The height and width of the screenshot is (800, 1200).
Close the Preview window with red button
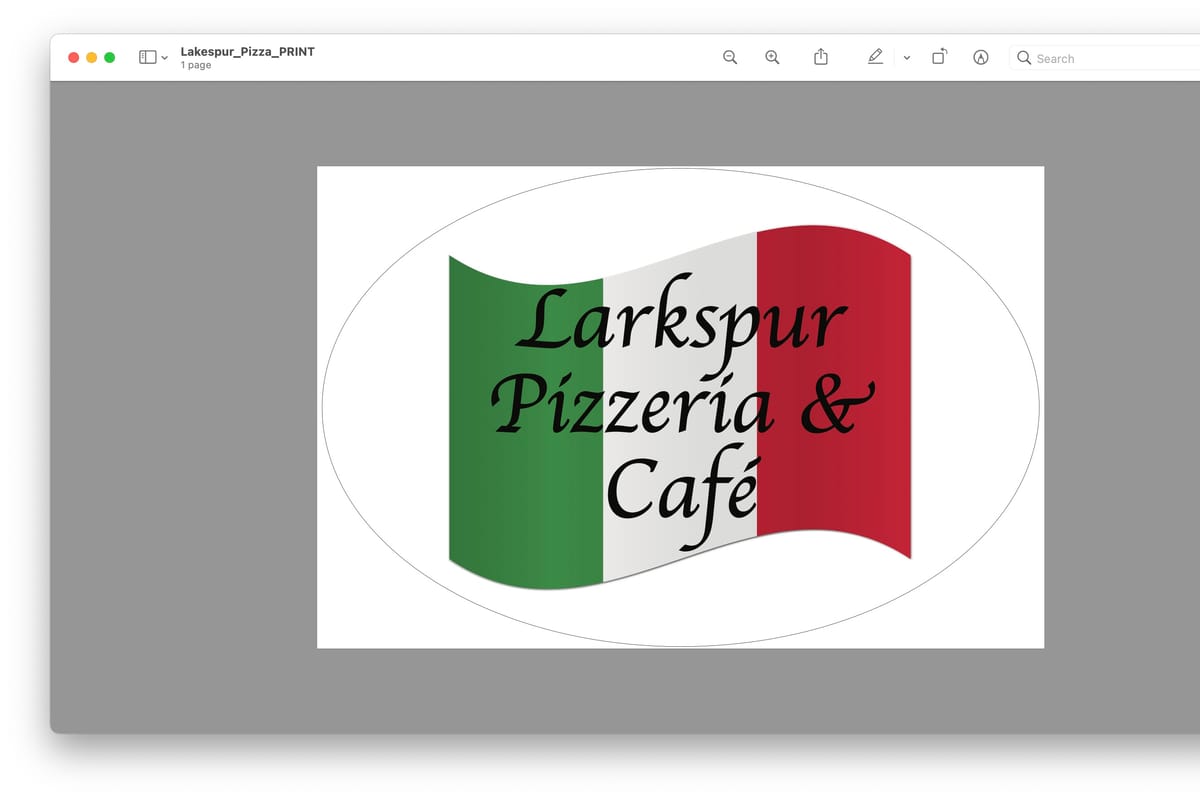74,58
